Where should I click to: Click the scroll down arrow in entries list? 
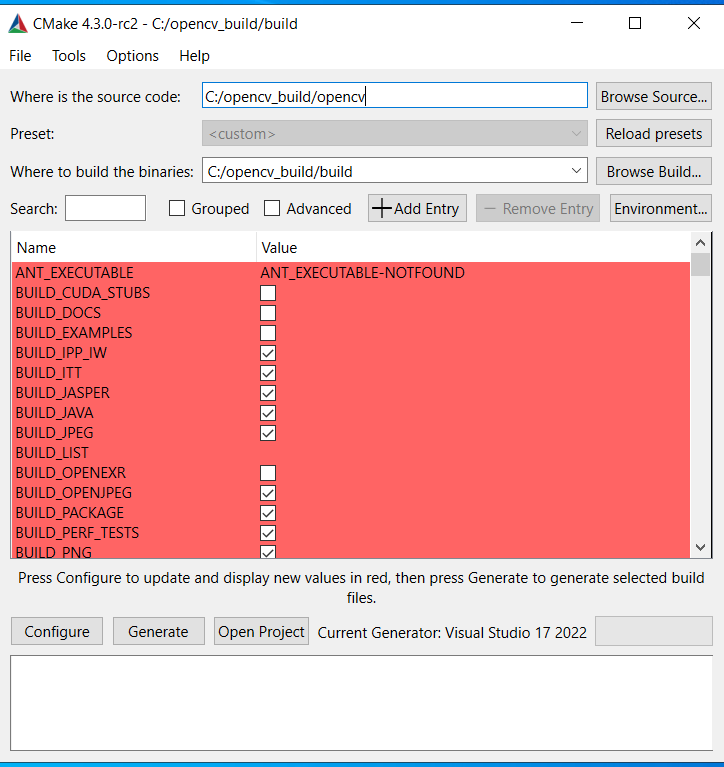pyautogui.click(x=700, y=547)
